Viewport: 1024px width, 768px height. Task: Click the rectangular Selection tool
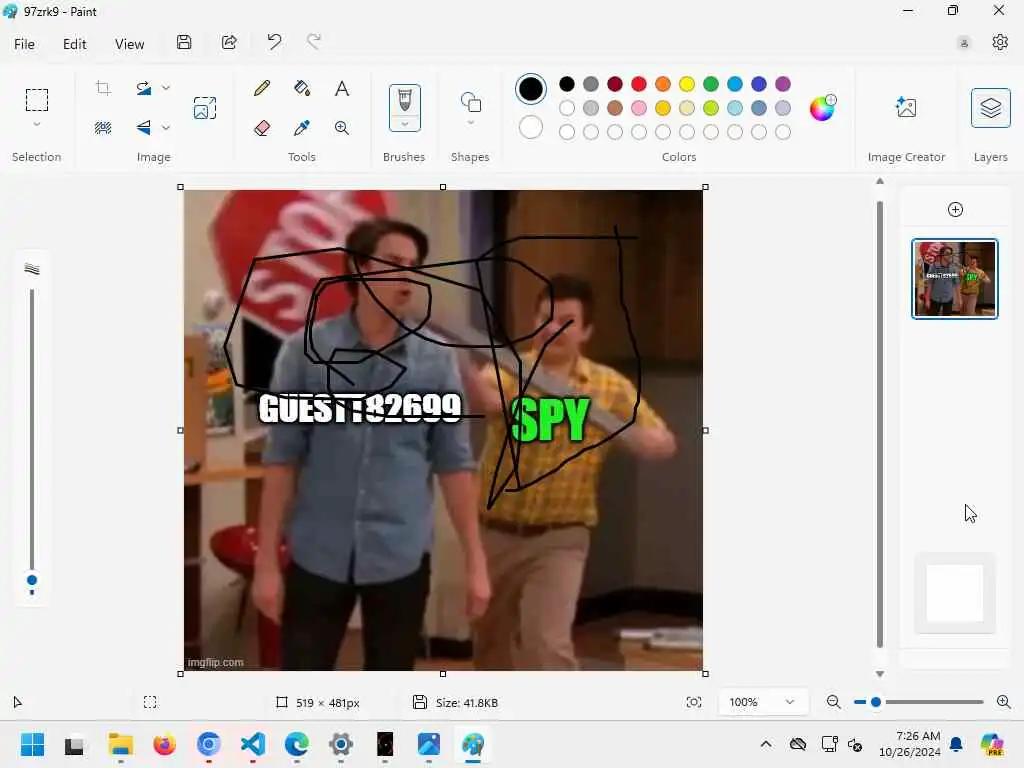point(37,100)
